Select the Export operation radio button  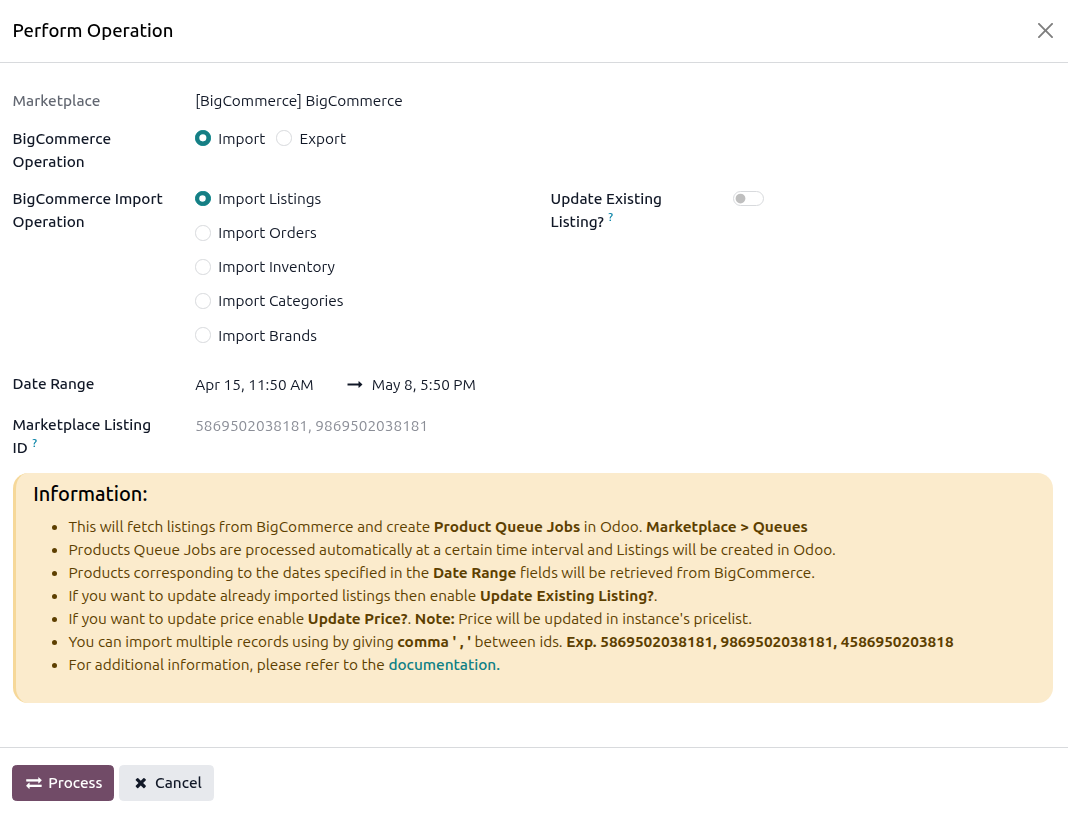point(284,138)
